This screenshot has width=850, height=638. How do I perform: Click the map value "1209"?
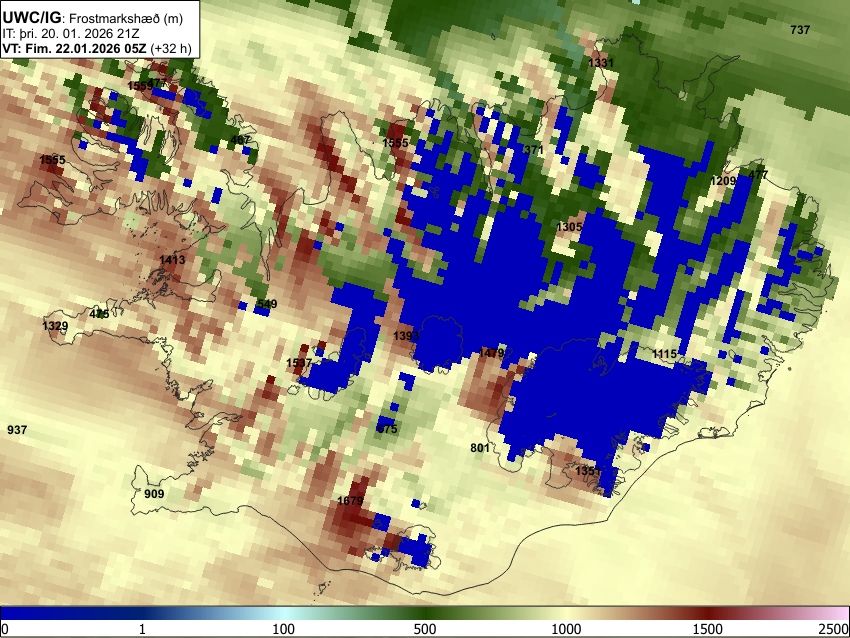(x=723, y=181)
